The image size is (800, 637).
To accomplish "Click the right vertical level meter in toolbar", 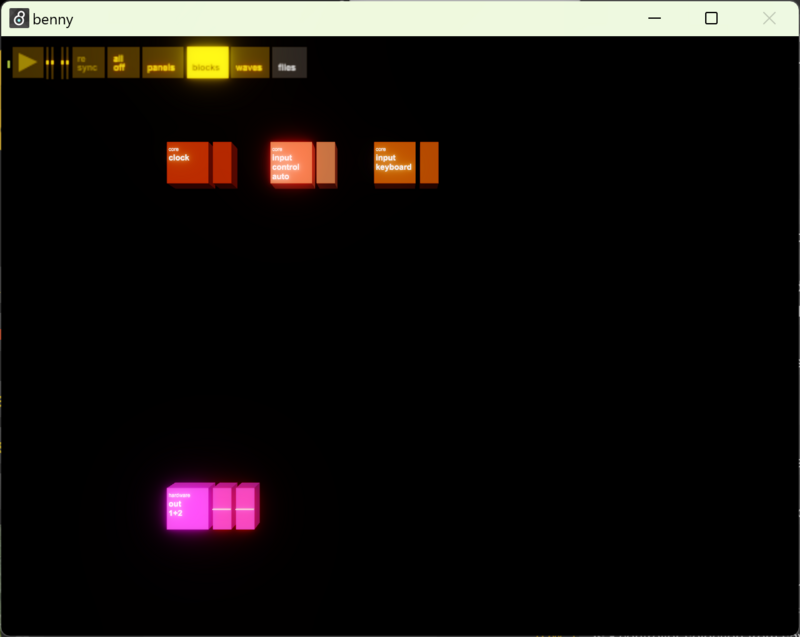I will click(x=65, y=63).
